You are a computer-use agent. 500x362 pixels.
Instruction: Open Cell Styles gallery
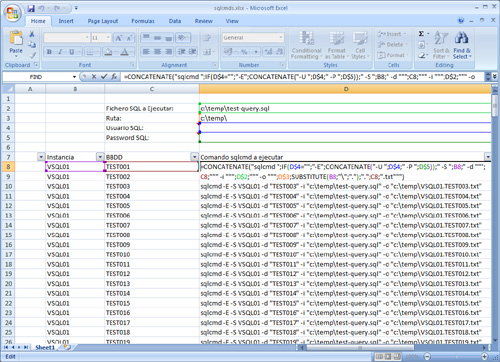(x=360, y=45)
